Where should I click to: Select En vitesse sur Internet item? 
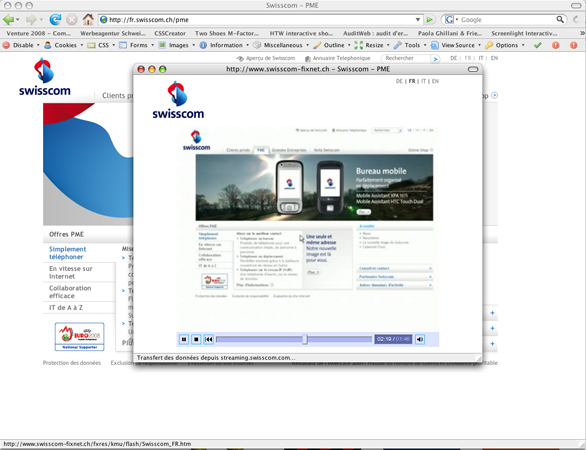point(71,272)
